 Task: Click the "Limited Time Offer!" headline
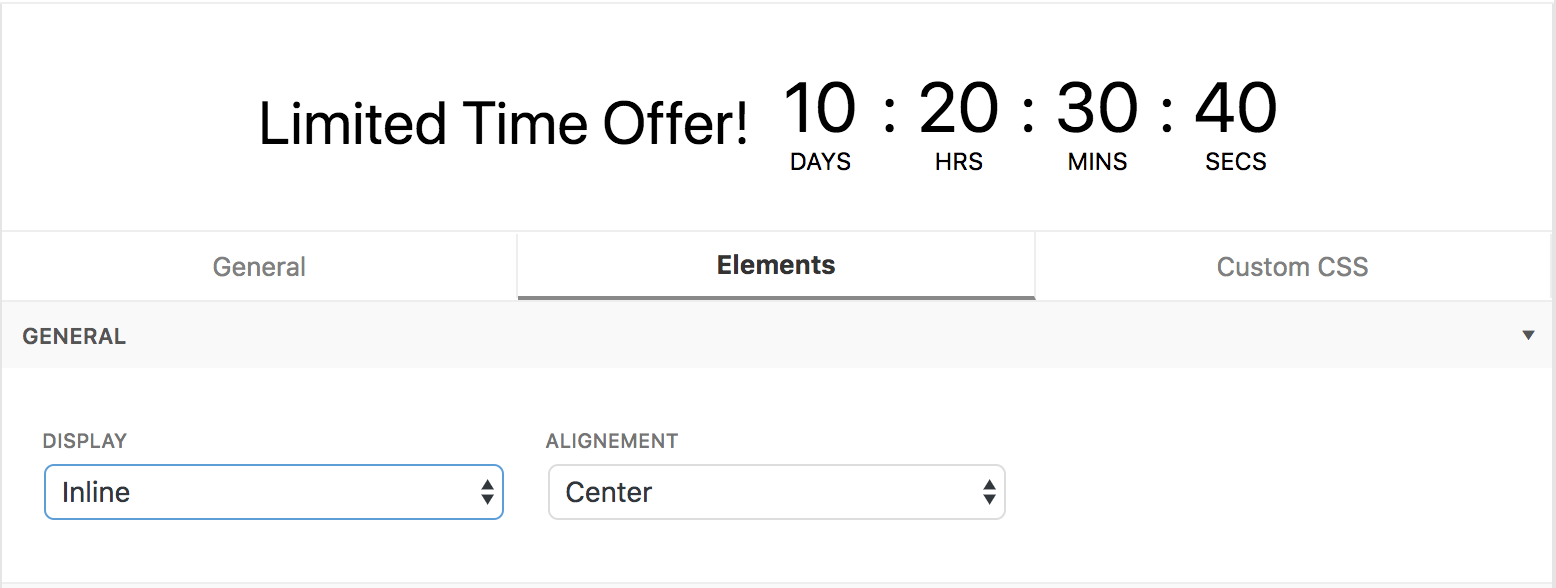coord(503,125)
